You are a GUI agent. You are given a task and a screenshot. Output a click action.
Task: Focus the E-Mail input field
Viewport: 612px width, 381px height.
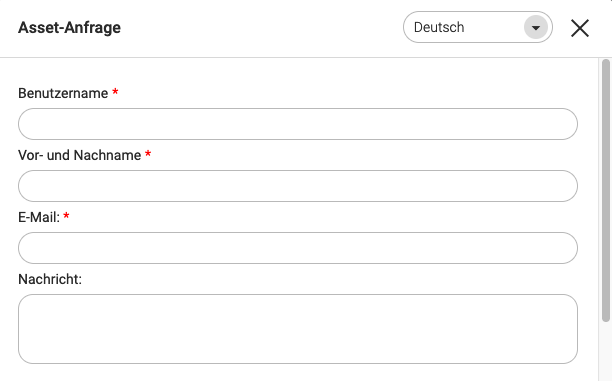tap(298, 248)
